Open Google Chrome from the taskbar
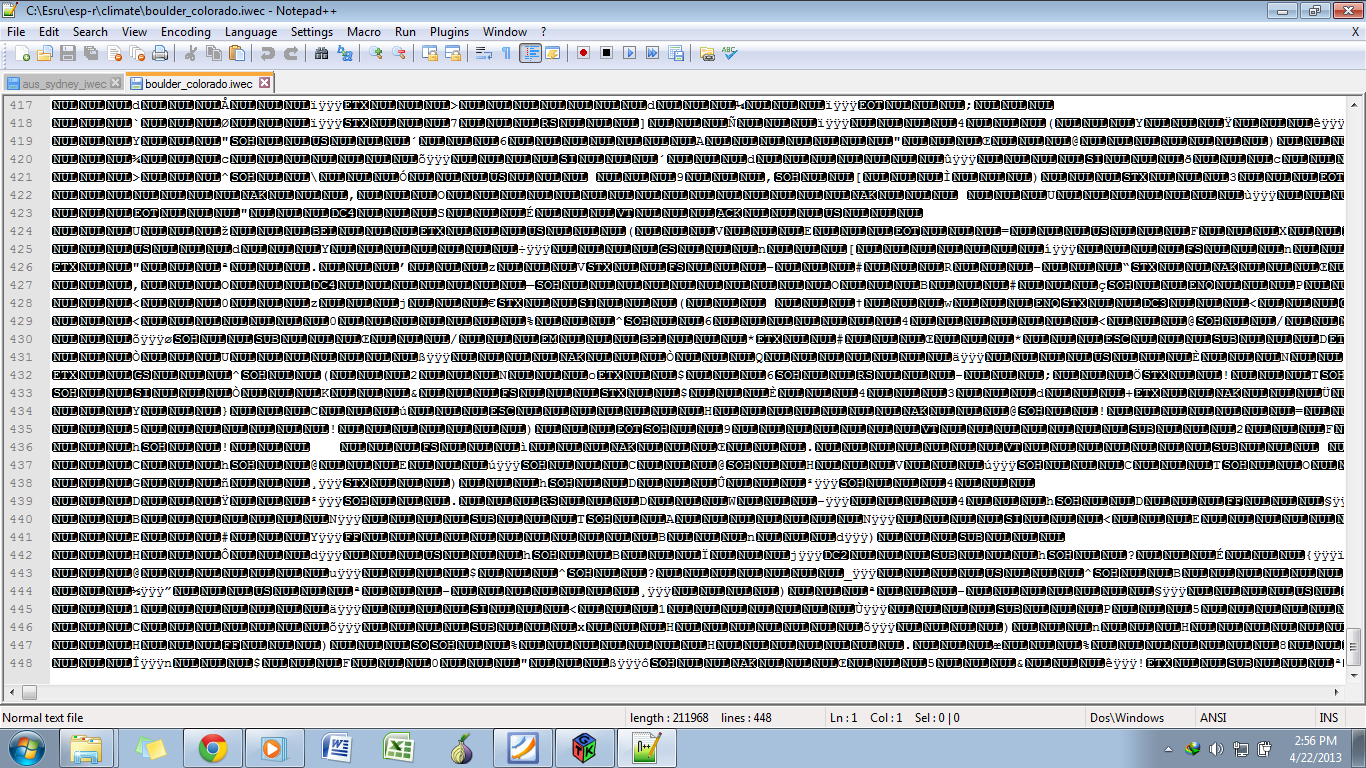 tap(212, 748)
